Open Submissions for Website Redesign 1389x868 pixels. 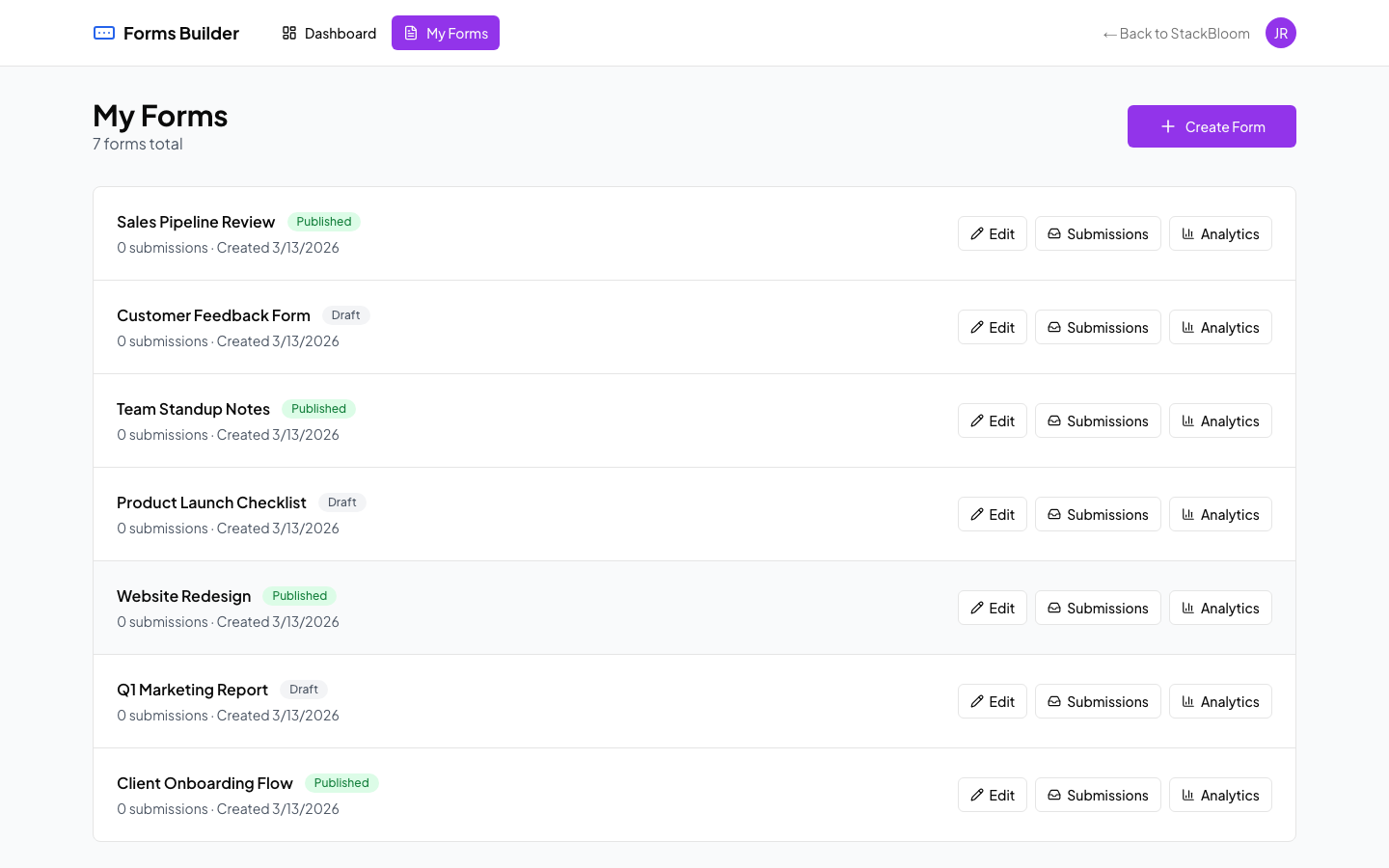[x=1098, y=608]
